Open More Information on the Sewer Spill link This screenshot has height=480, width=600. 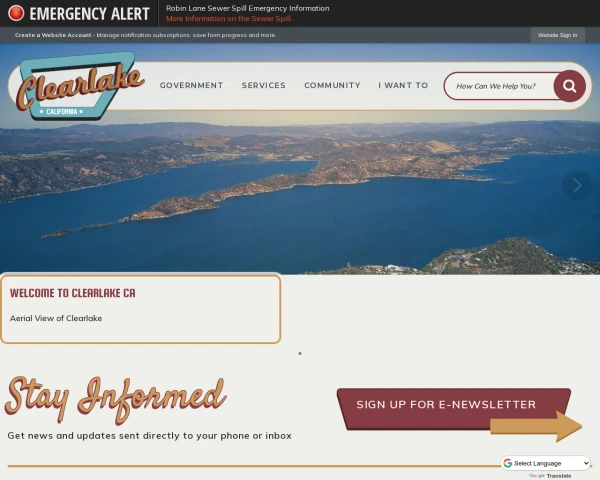[230, 19]
